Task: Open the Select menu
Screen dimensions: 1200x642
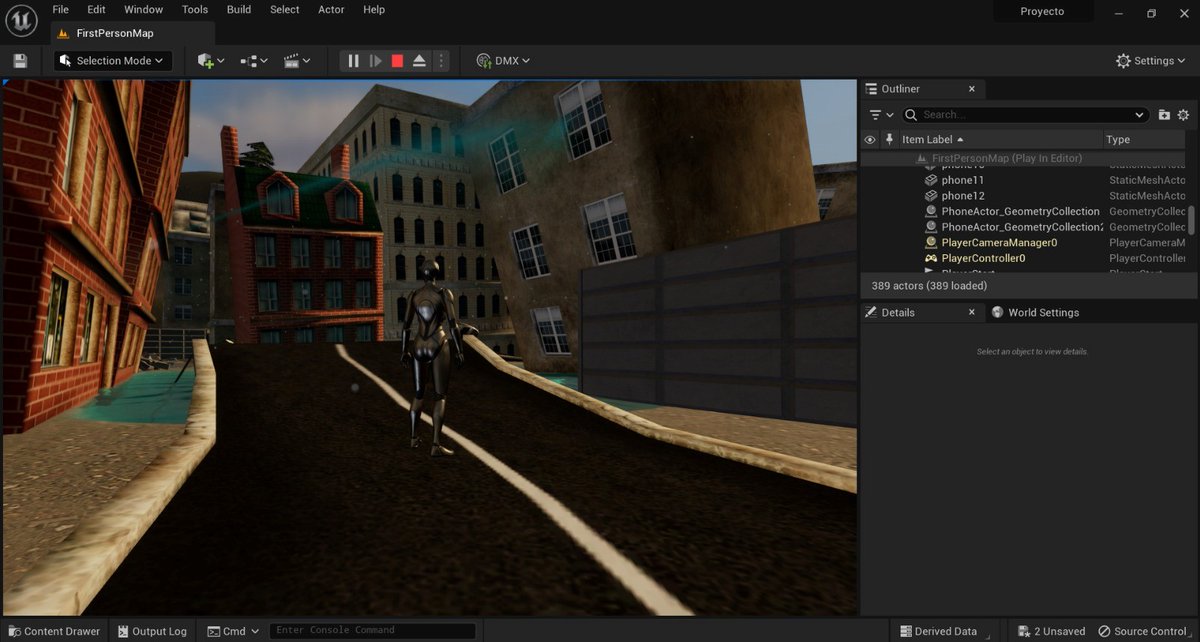Action: (285, 10)
